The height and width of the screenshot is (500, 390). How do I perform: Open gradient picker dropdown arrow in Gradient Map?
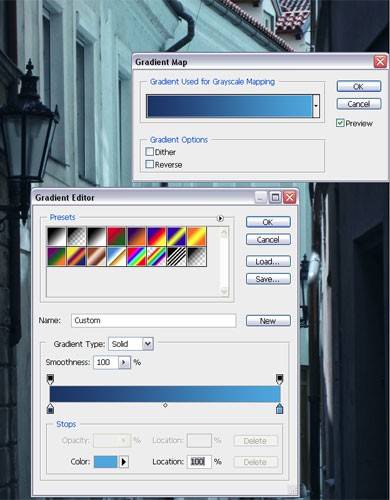[316, 106]
